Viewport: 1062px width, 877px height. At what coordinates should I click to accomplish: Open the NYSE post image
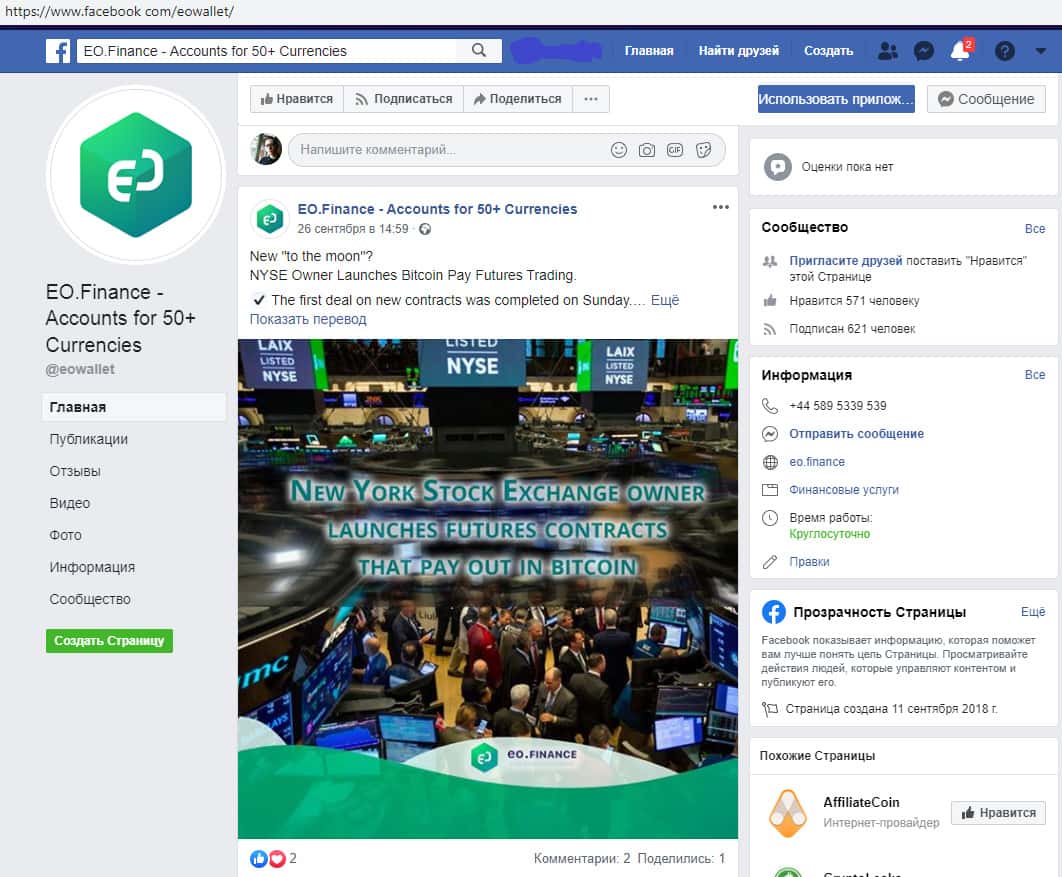488,589
